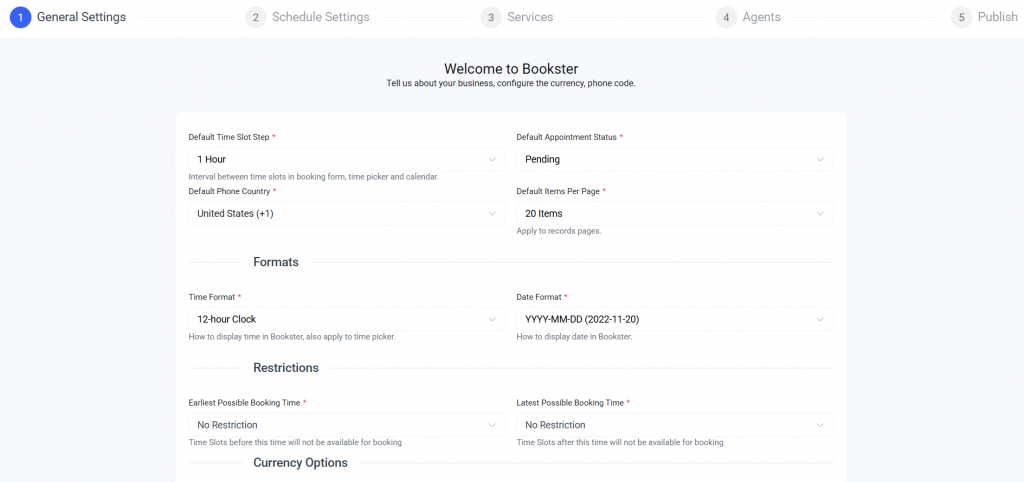This screenshot has width=1024, height=482.
Task: Click the Welcome to Bookster heading
Action: [x=511, y=69]
